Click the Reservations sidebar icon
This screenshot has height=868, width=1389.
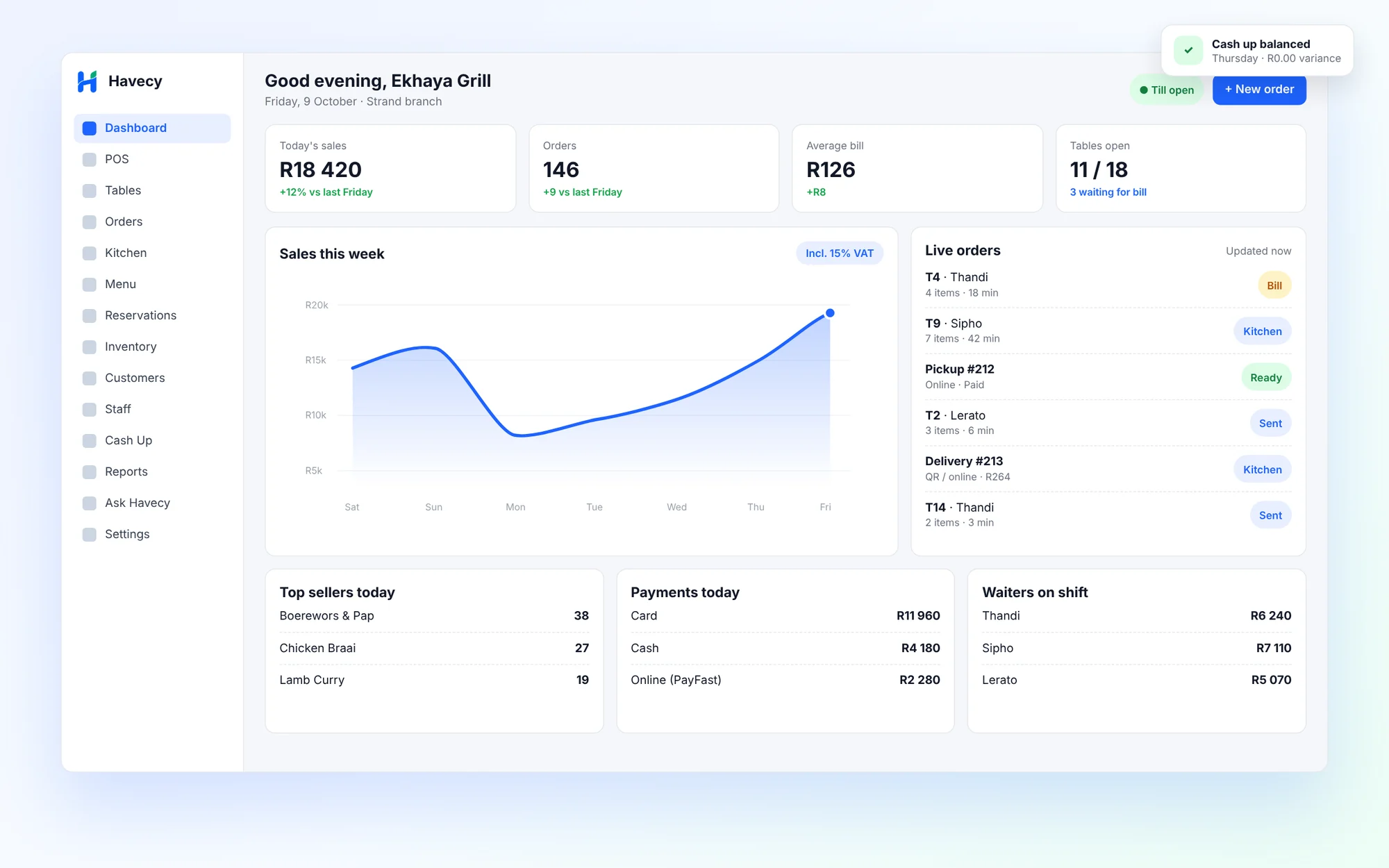point(90,316)
